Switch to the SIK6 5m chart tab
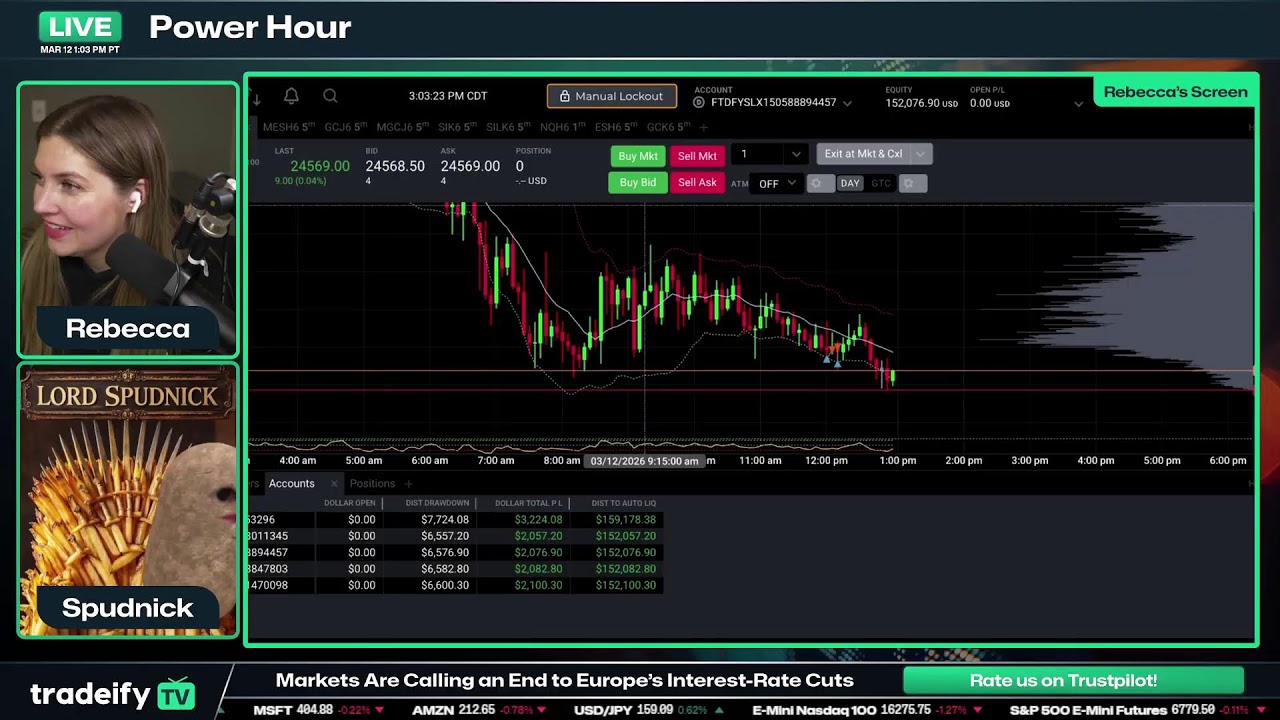The image size is (1280, 720). pyautogui.click(x=458, y=127)
